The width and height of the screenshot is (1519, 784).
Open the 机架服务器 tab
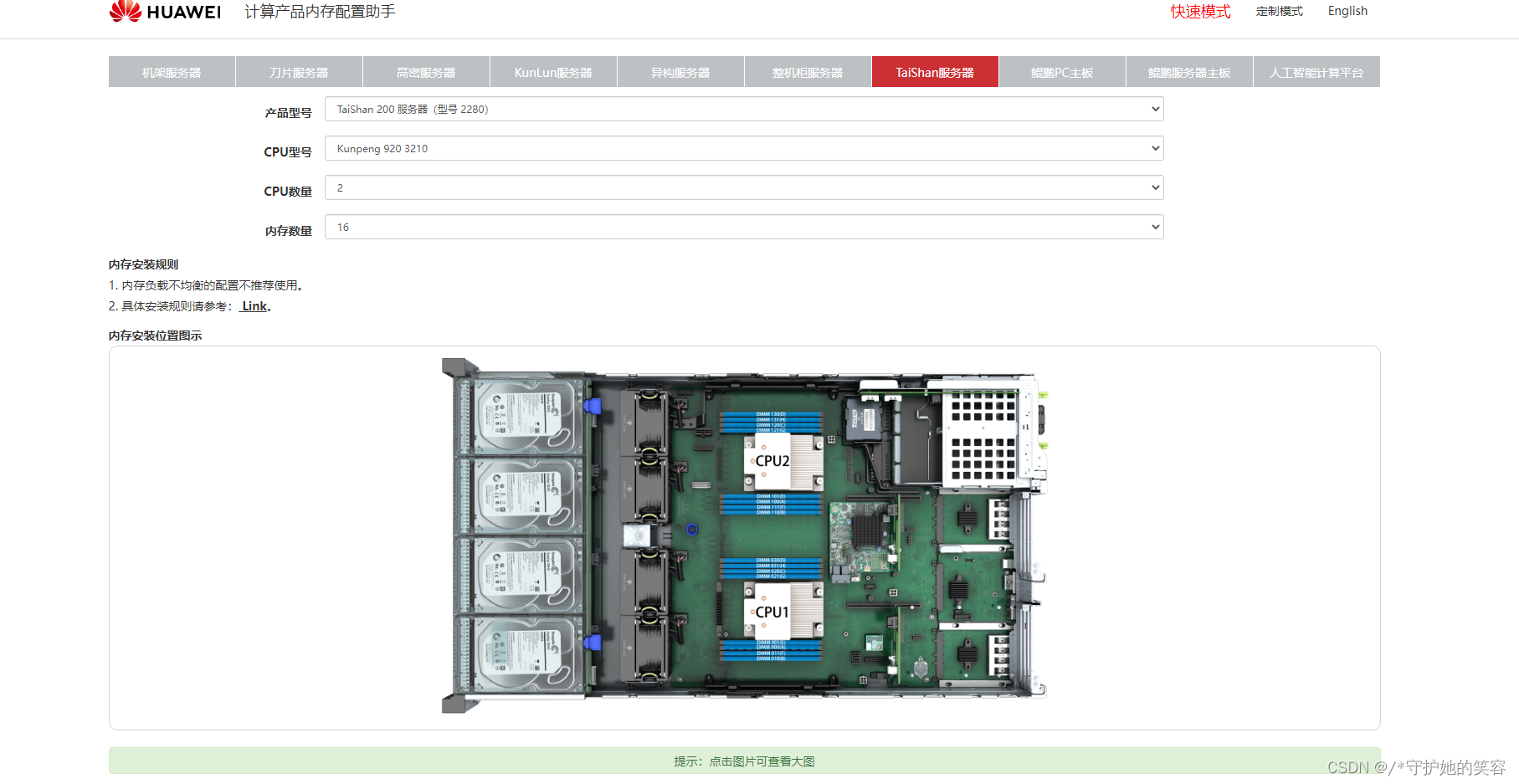coord(172,72)
